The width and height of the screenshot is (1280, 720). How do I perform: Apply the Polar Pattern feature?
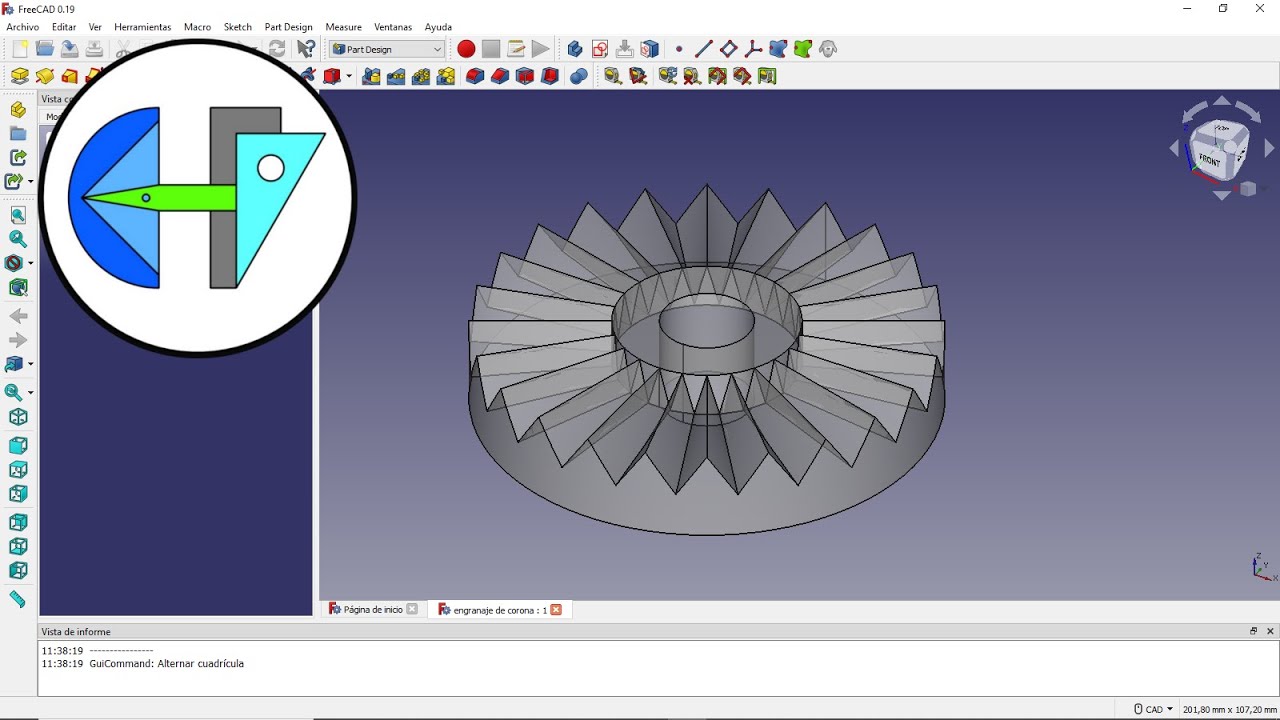coord(421,76)
